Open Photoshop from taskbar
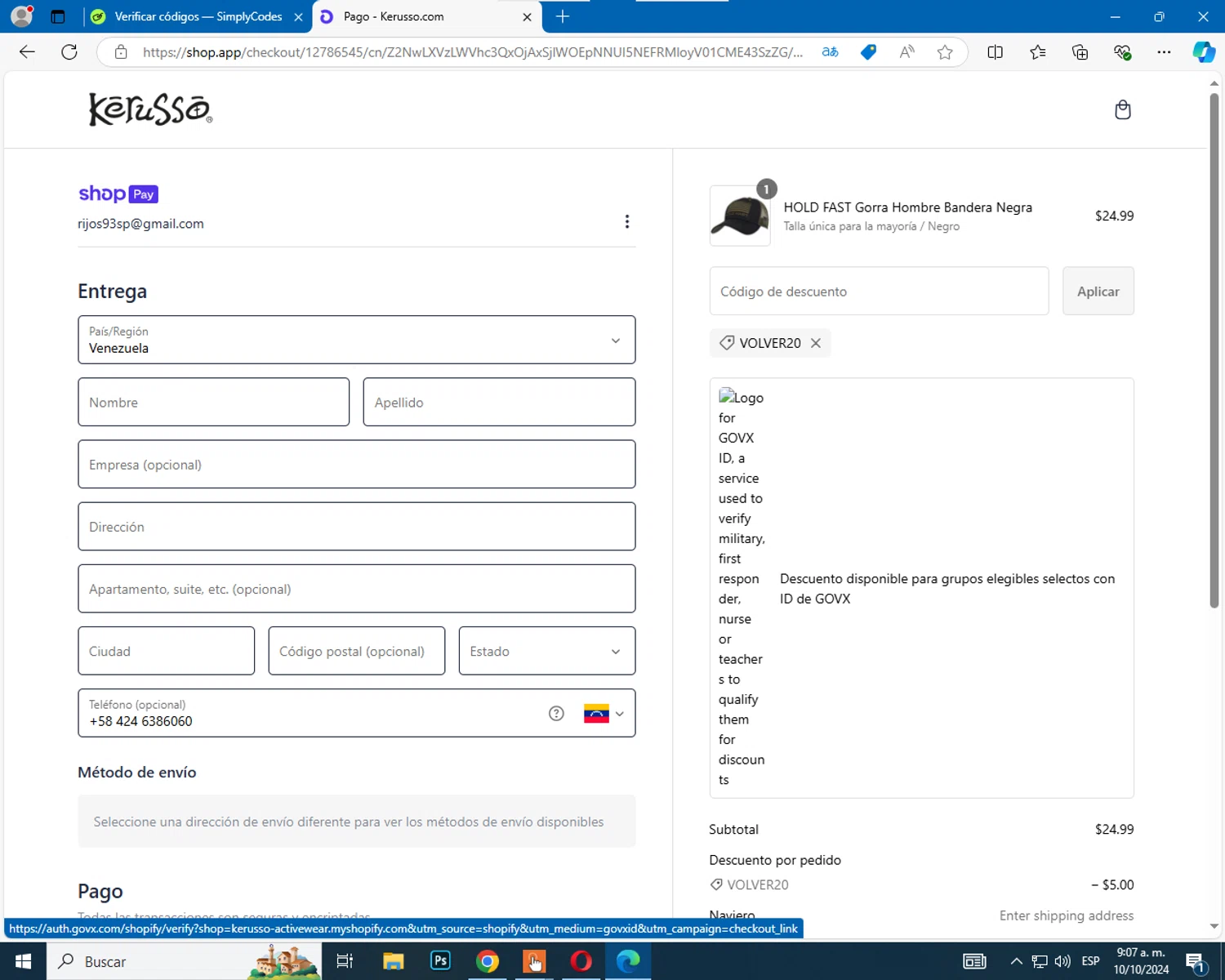 coord(440,961)
